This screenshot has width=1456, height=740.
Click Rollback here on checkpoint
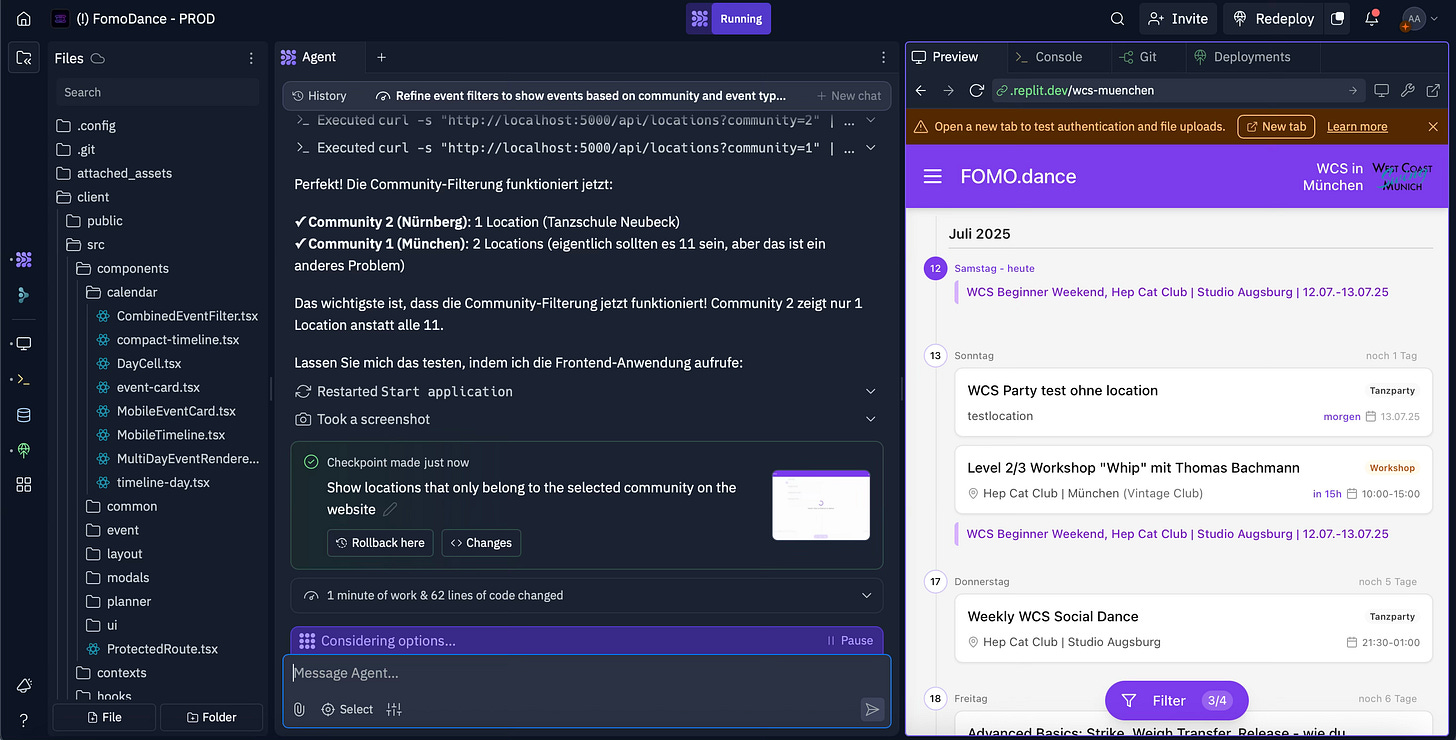[x=381, y=543]
